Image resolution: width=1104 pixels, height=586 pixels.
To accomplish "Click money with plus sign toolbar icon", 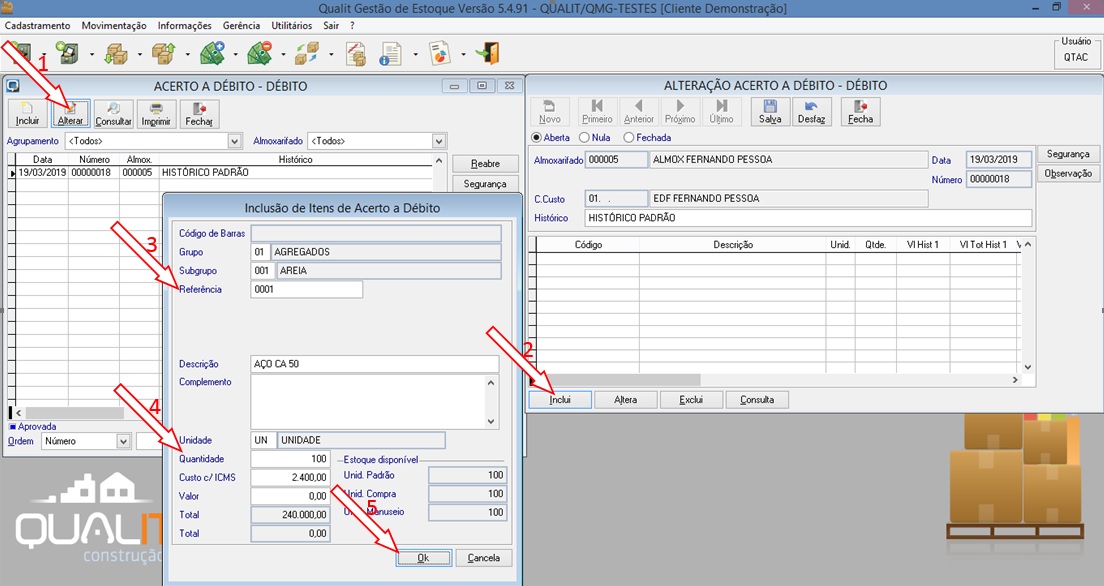I will pyautogui.click(x=212, y=54).
